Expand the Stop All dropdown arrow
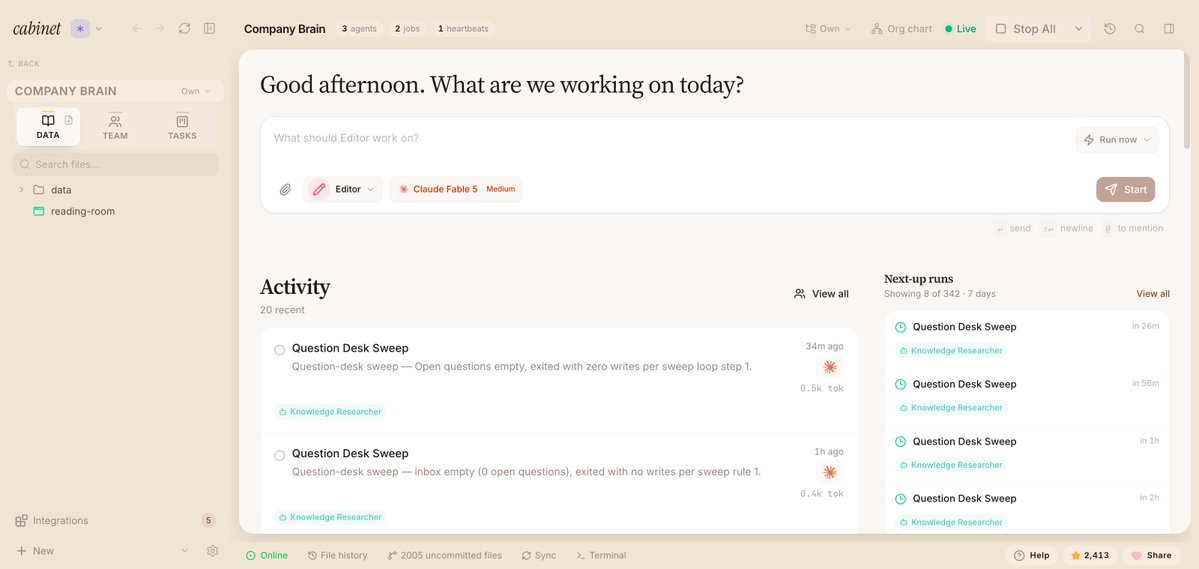Viewport: 1199px width, 569px height. coord(1079,29)
